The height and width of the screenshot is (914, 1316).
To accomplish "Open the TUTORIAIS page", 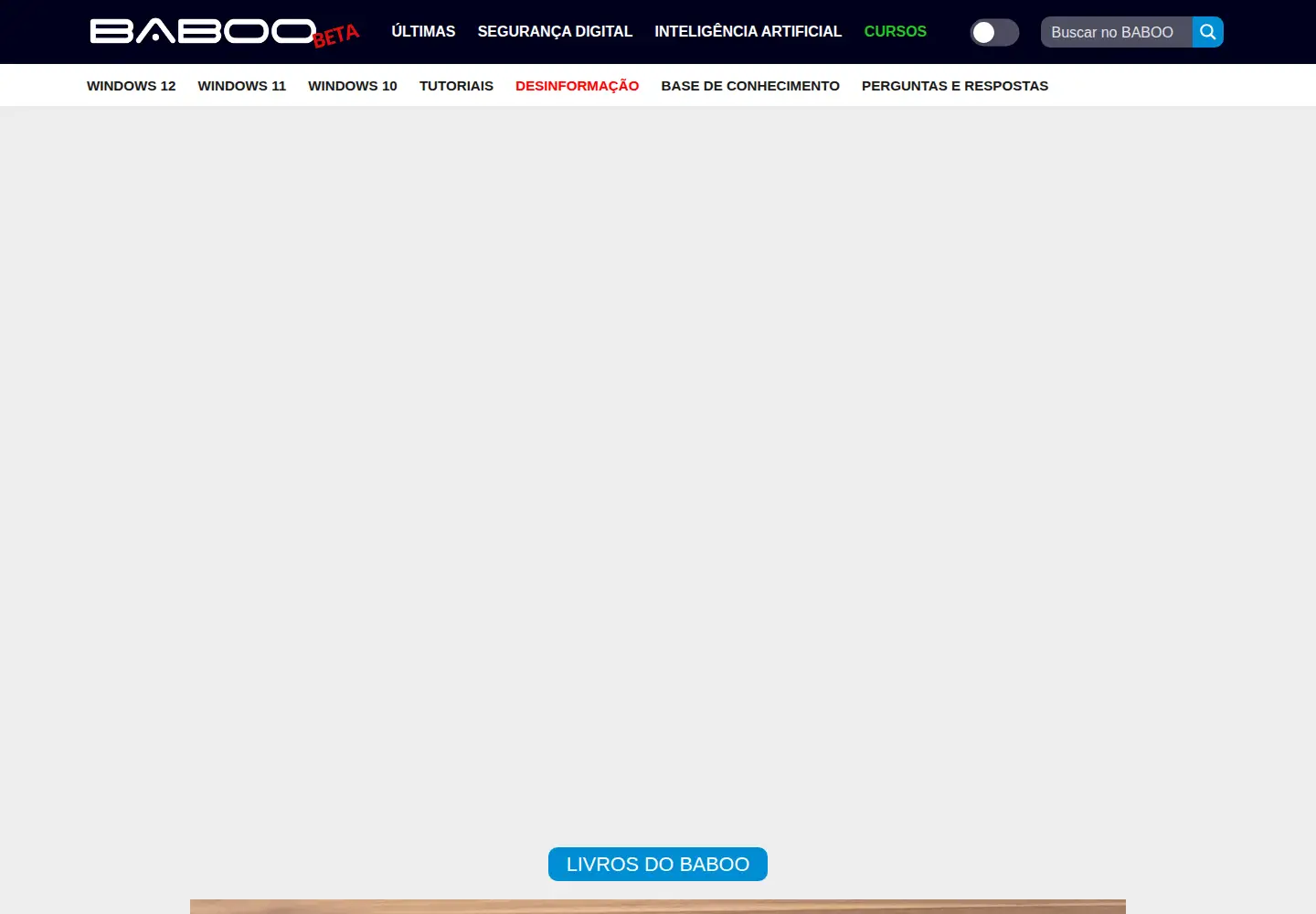I will click(456, 86).
